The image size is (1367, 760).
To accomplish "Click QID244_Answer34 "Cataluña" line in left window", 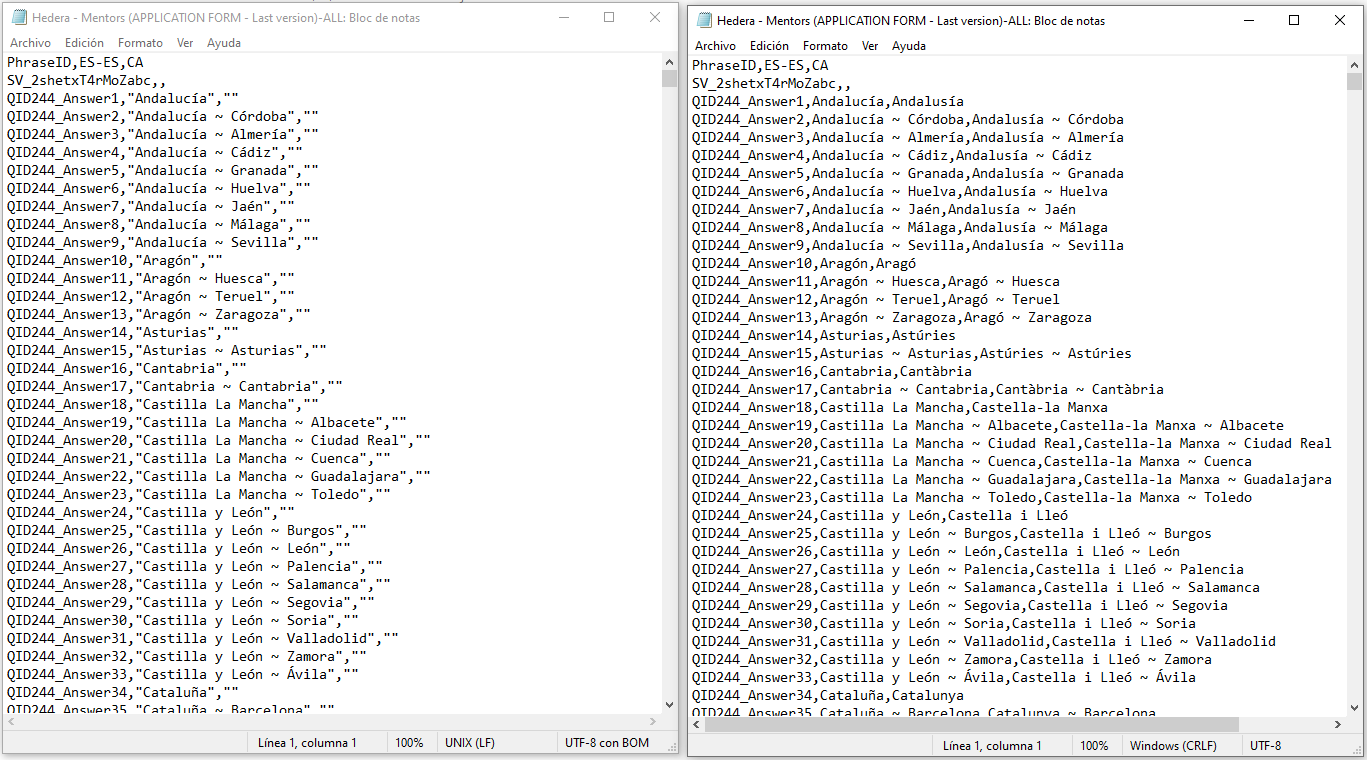I will (x=123, y=692).
